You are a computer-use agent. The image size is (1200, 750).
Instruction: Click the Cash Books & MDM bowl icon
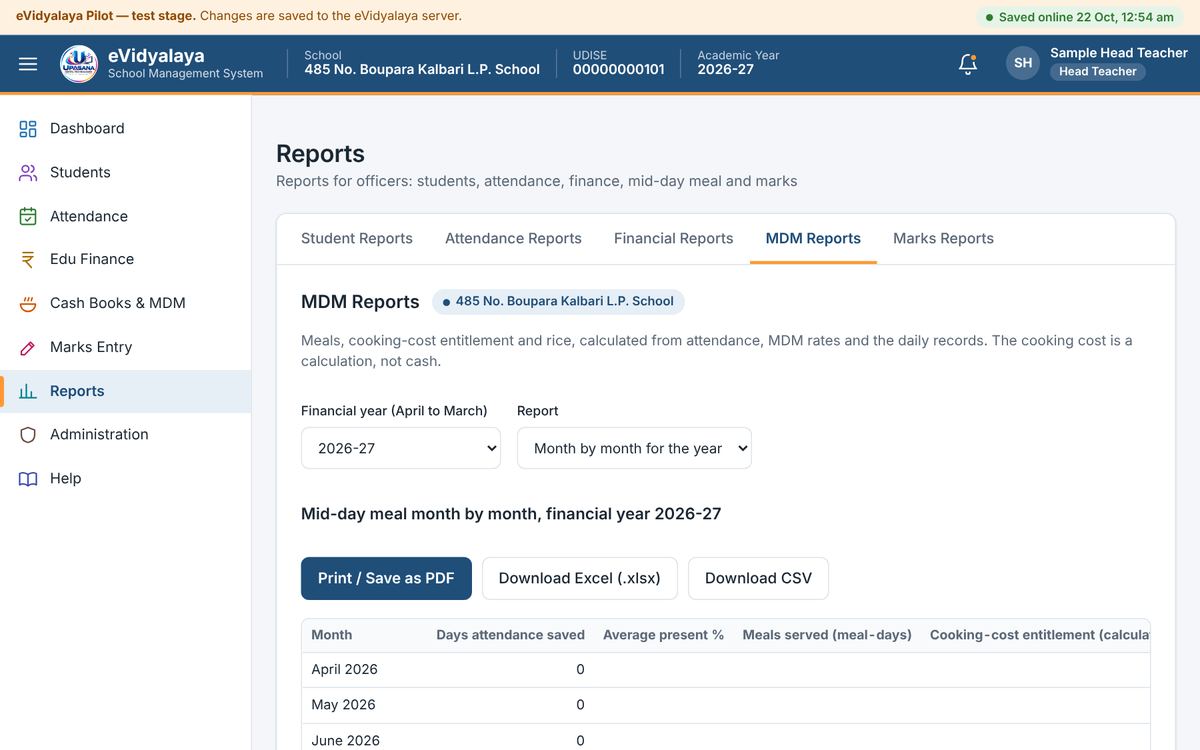(x=28, y=303)
